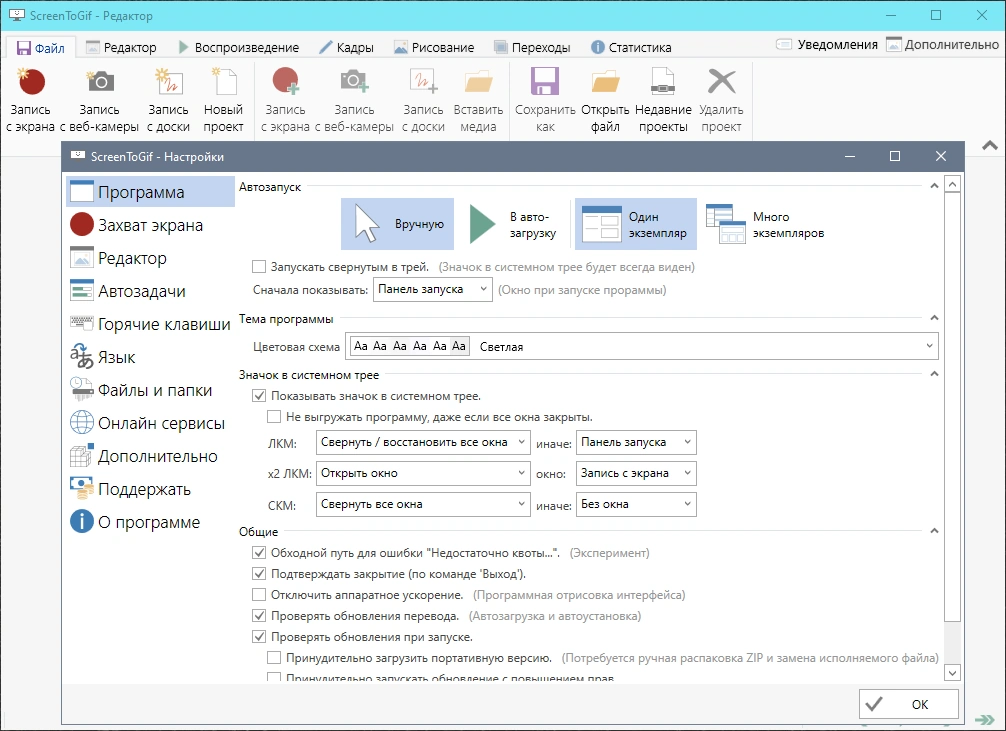This screenshot has width=1006, height=731.
Task: Enable Не выгружать программу checkbox
Action: click(x=274, y=417)
